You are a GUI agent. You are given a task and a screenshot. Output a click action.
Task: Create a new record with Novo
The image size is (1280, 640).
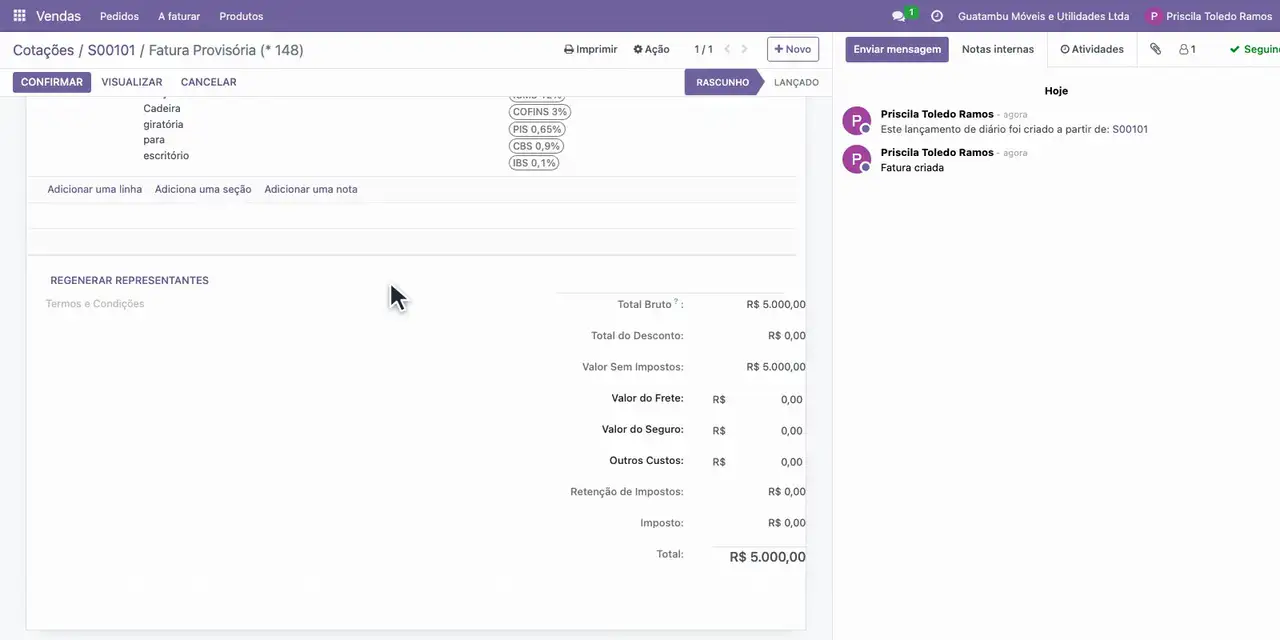pyautogui.click(x=793, y=49)
